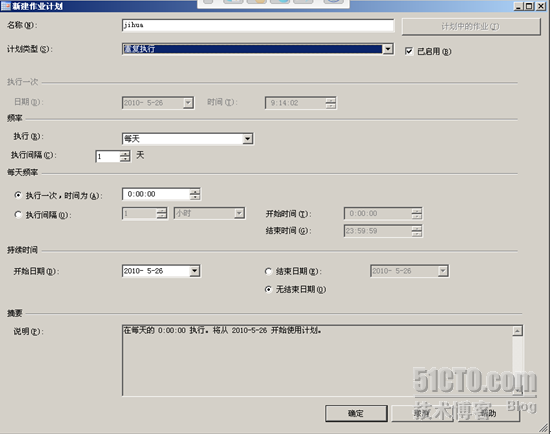The height and width of the screenshot is (434, 551).
Task: Open the 开始日期 start date dropdown
Action: tap(194, 271)
